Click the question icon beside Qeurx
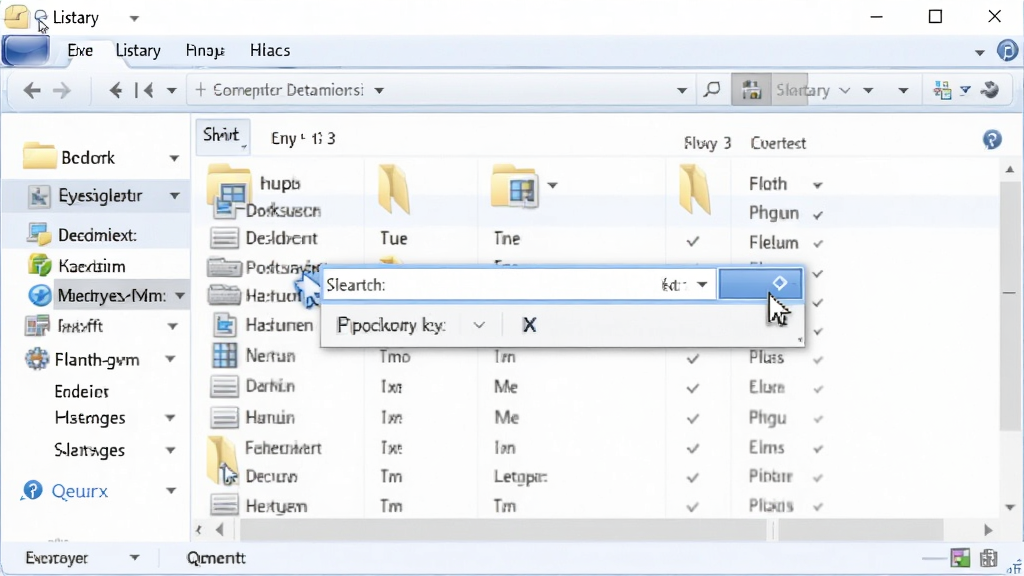 [31, 490]
